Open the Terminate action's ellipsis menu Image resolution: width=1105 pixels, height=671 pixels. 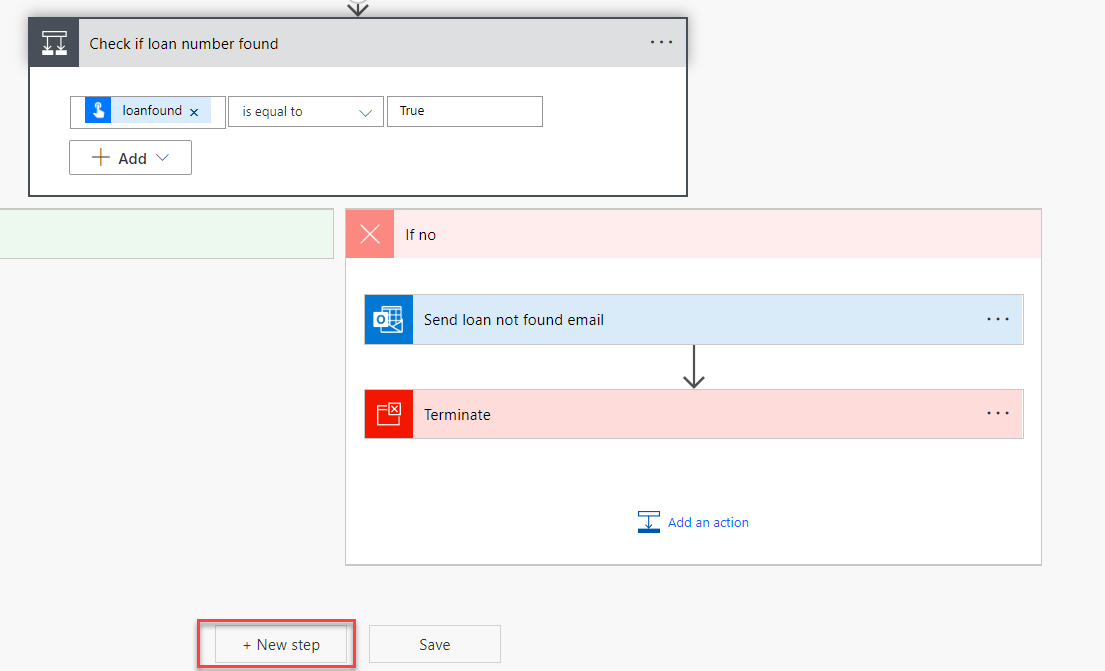[997, 413]
